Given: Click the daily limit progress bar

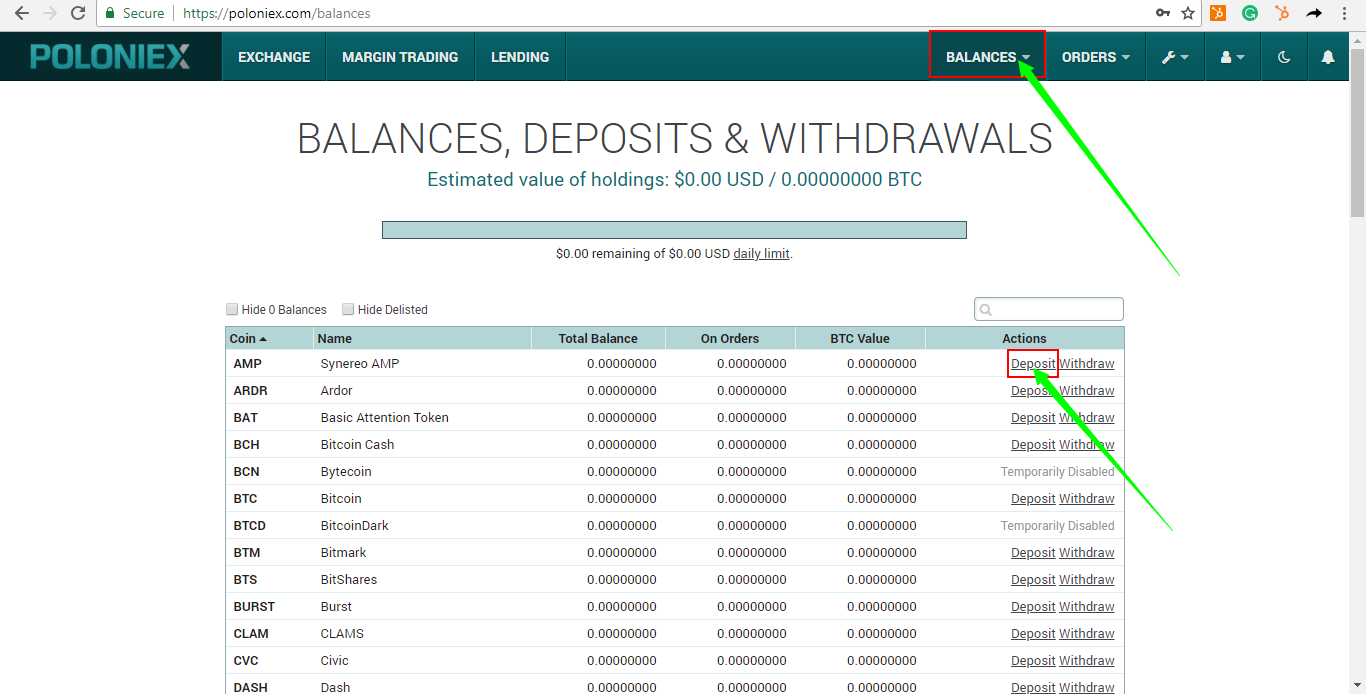Looking at the screenshot, I should coord(674,230).
